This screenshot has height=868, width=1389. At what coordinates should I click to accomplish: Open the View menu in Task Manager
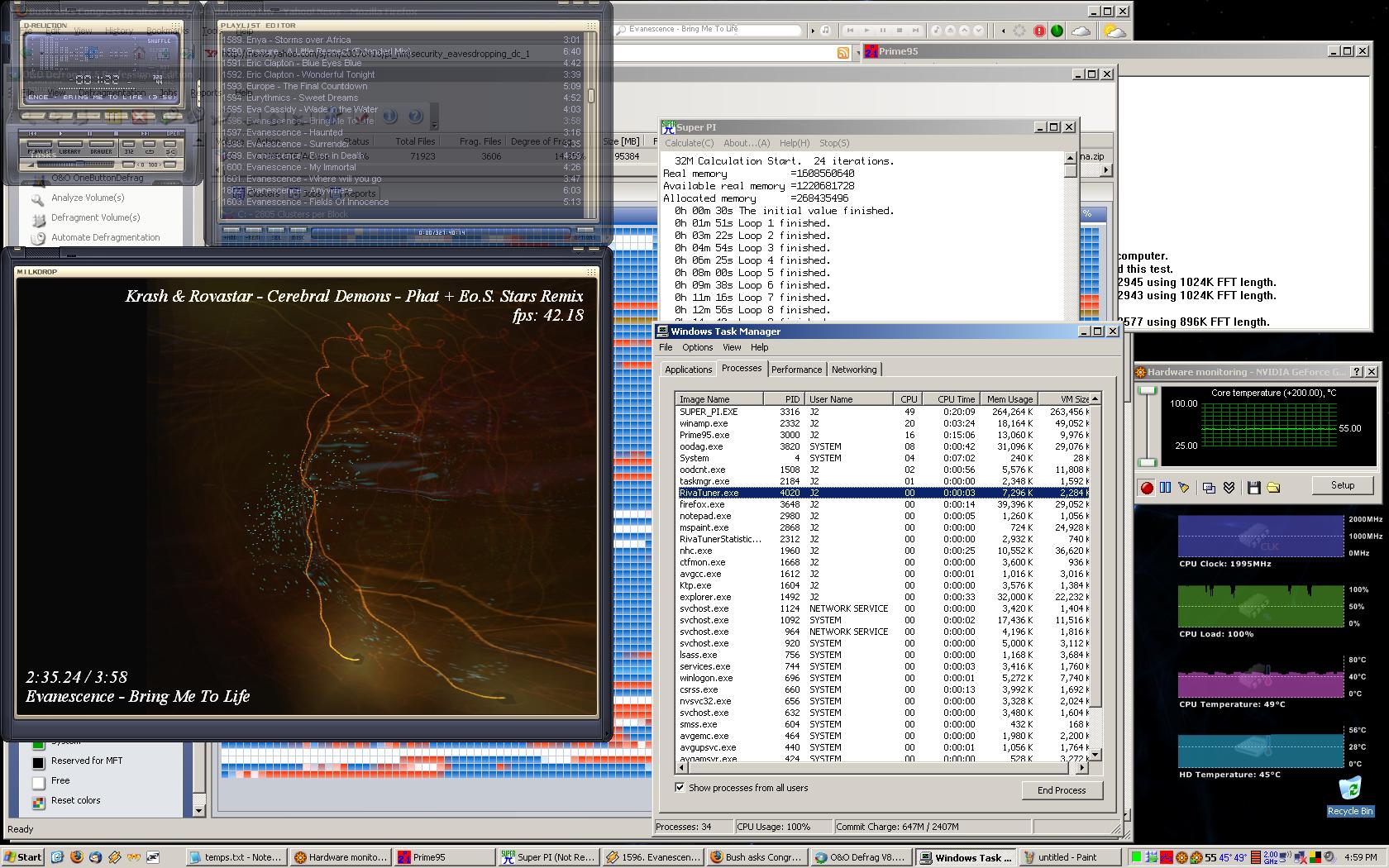[732, 347]
